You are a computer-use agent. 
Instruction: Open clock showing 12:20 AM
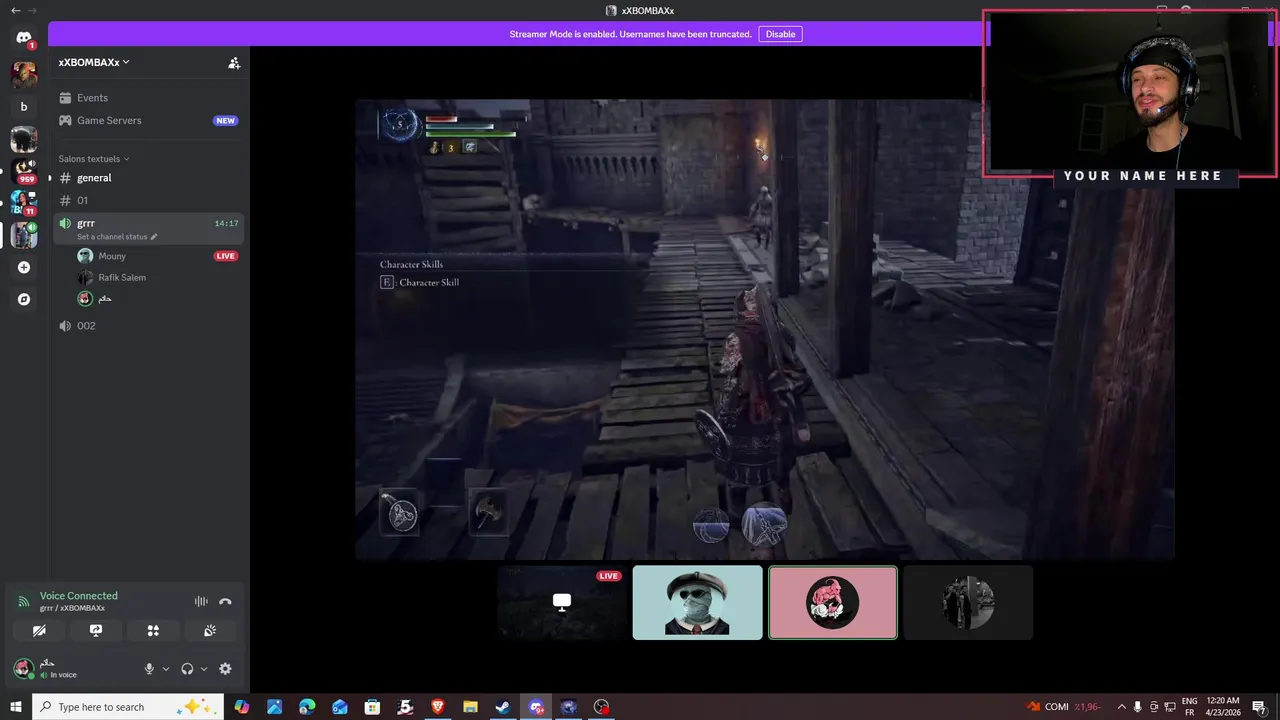[1223, 707]
